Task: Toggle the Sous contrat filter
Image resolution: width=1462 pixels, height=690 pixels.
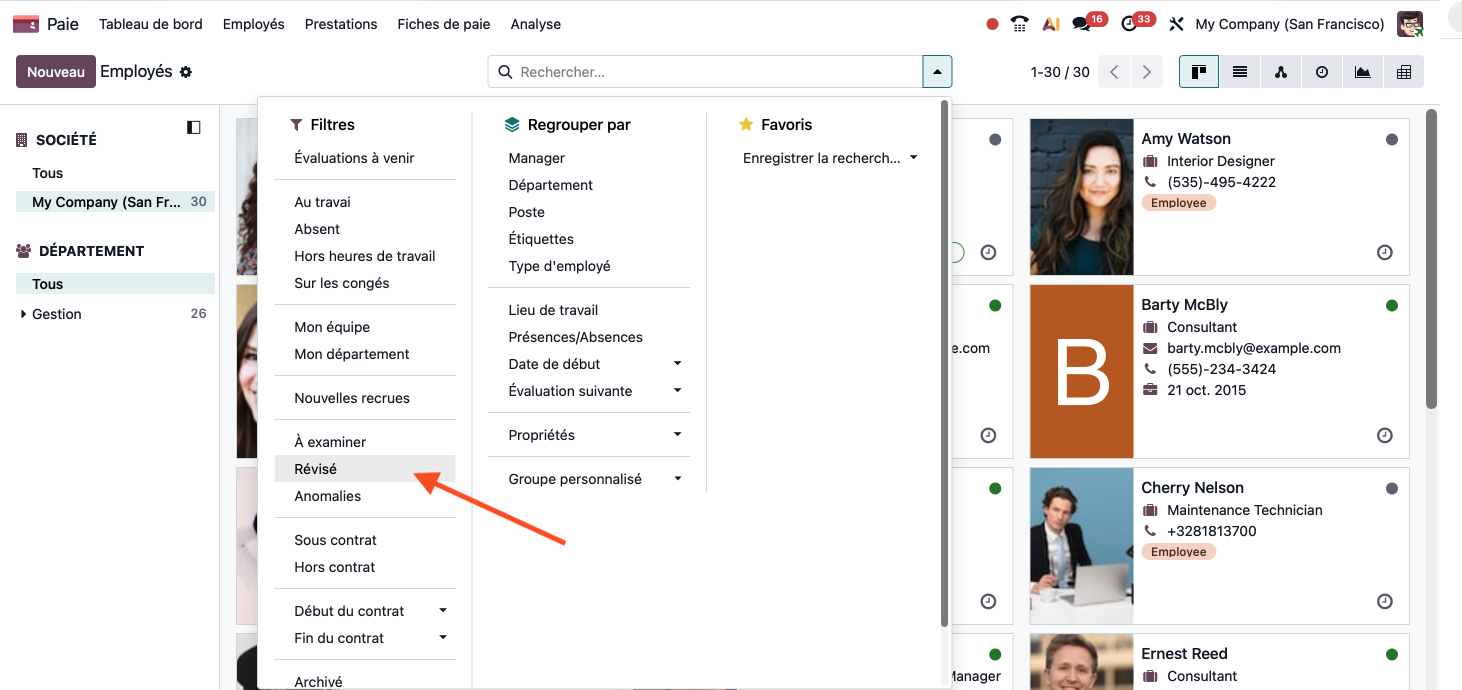Action: point(335,540)
